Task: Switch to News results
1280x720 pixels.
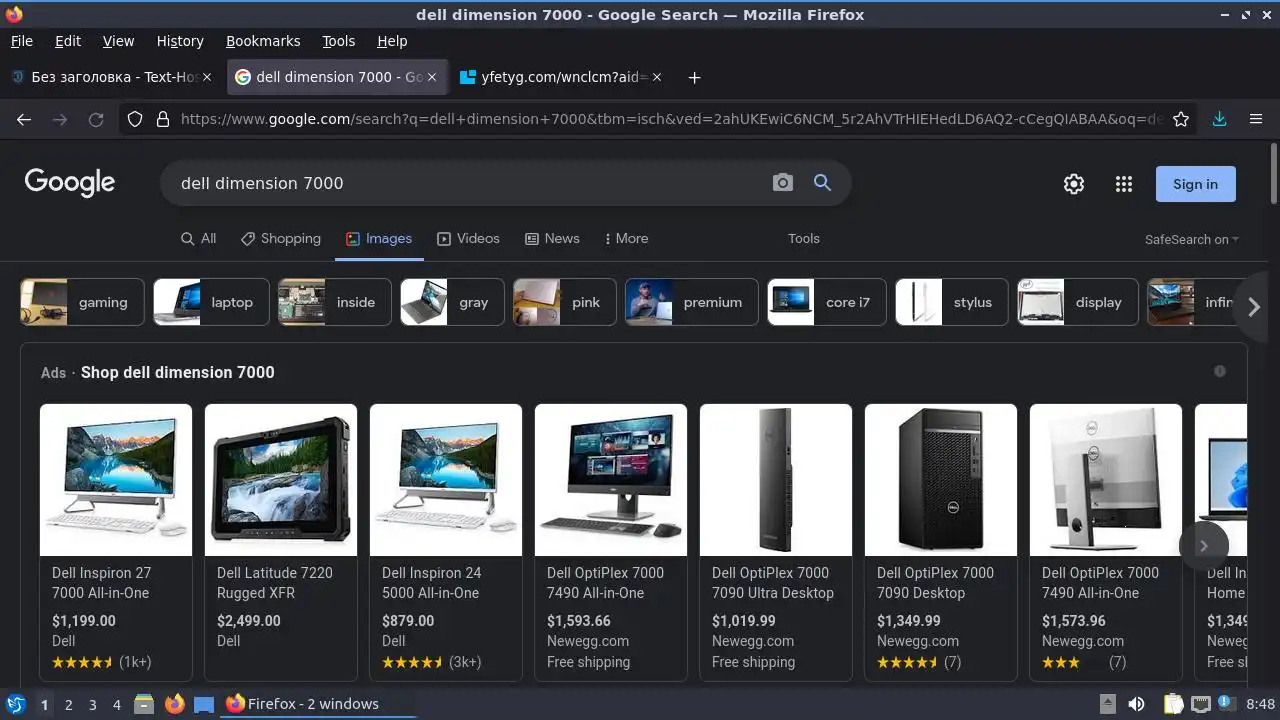Action: click(552, 238)
